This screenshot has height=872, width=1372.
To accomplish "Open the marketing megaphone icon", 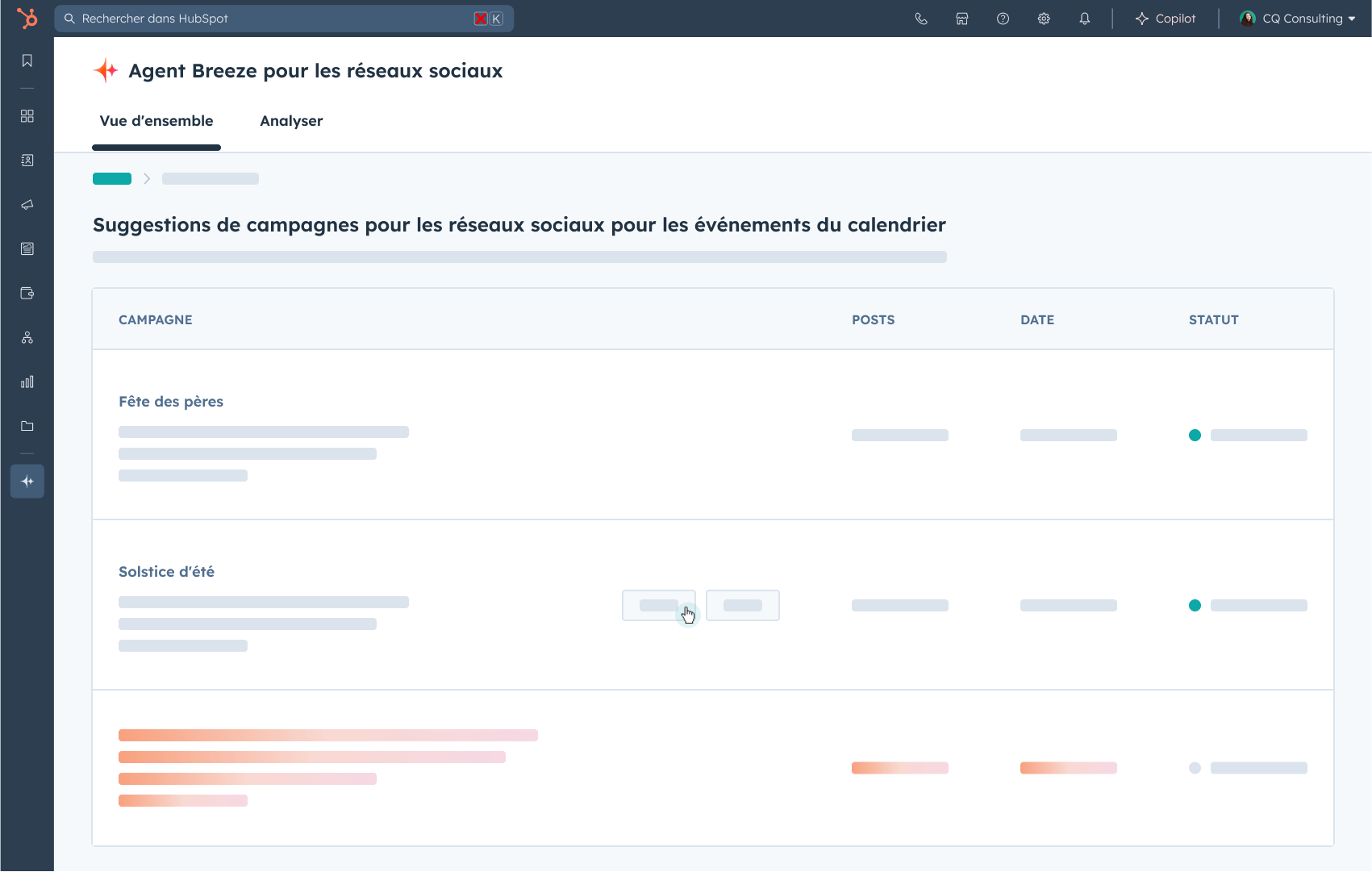I will [x=27, y=205].
